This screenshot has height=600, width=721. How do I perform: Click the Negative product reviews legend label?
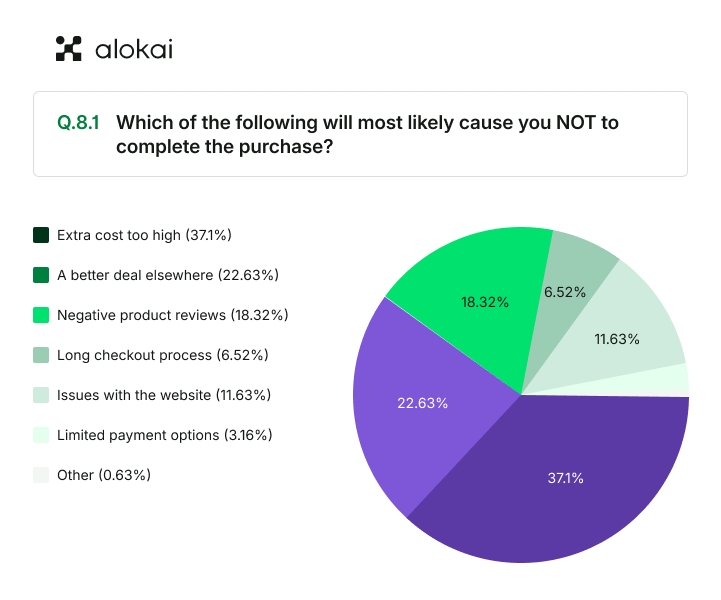(172, 315)
